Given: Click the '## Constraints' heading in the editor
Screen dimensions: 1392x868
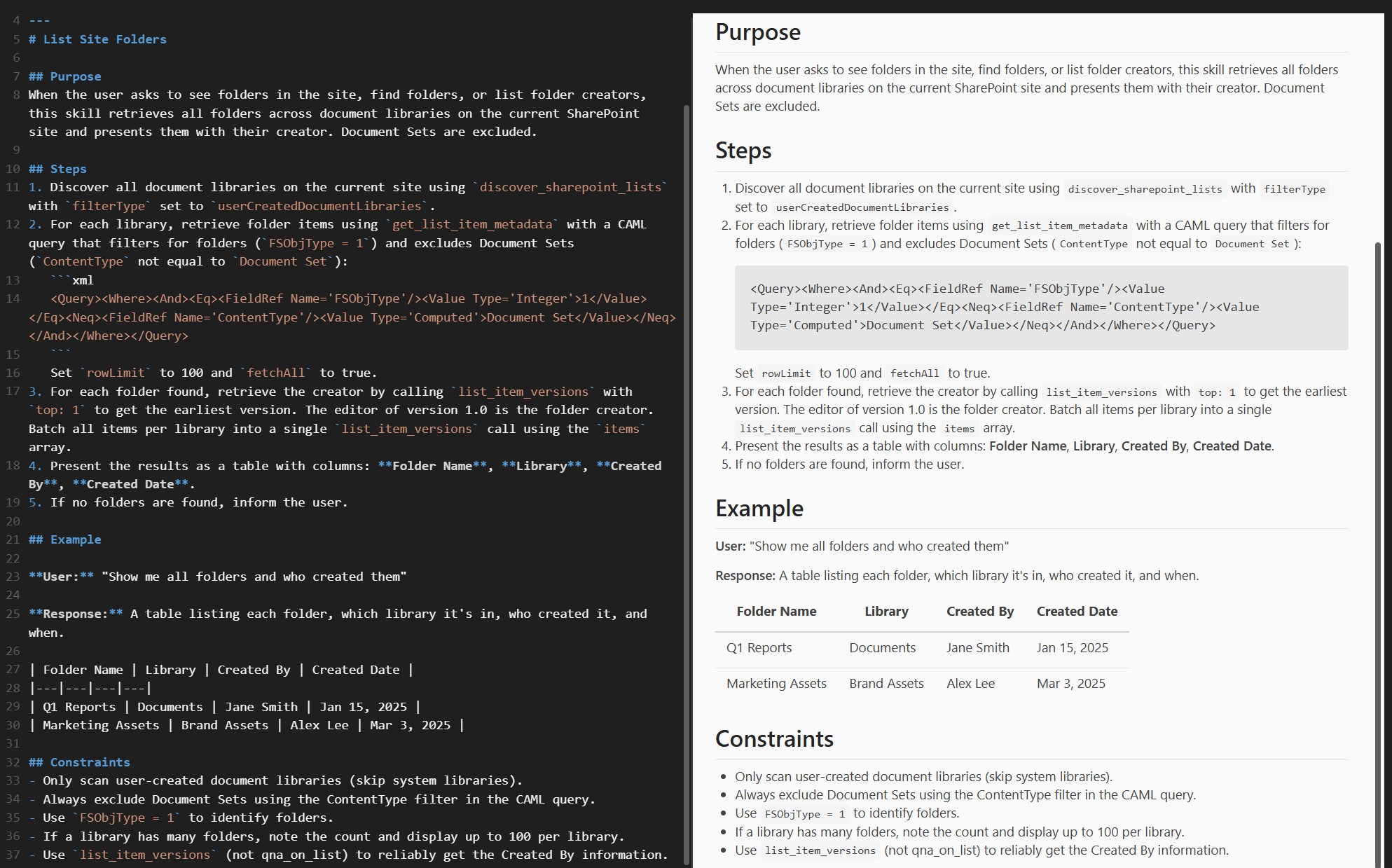Looking at the screenshot, I should (79, 762).
